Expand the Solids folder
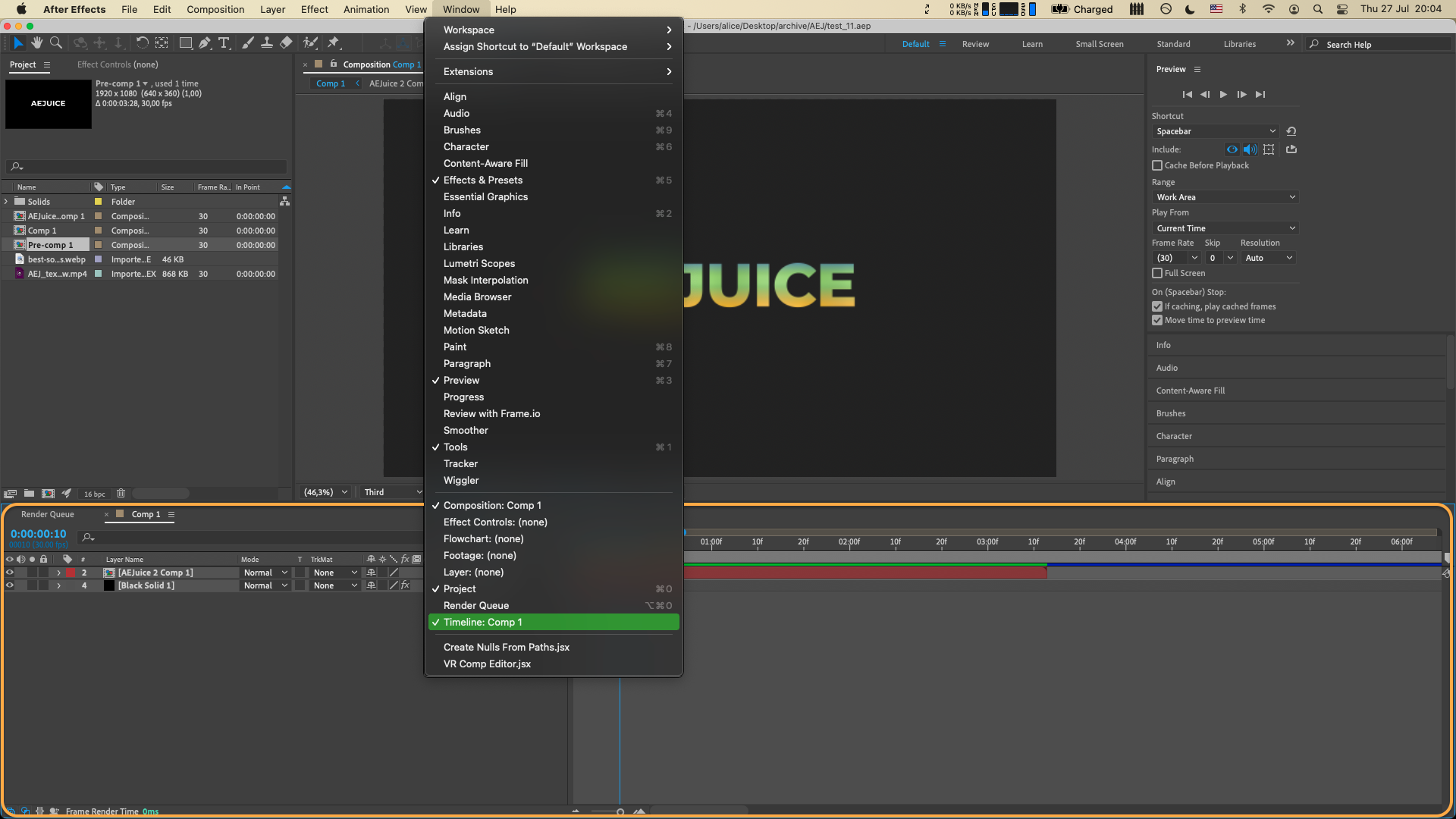 (x=7, y=202)
